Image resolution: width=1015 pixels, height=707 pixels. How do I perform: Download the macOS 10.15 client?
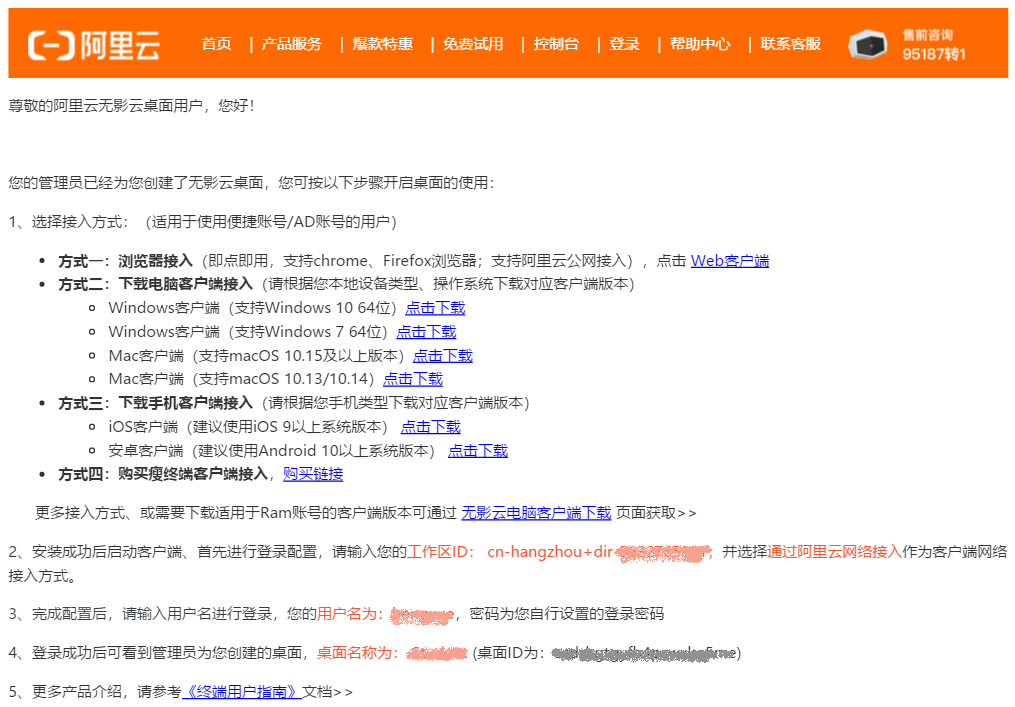point(443,356)
